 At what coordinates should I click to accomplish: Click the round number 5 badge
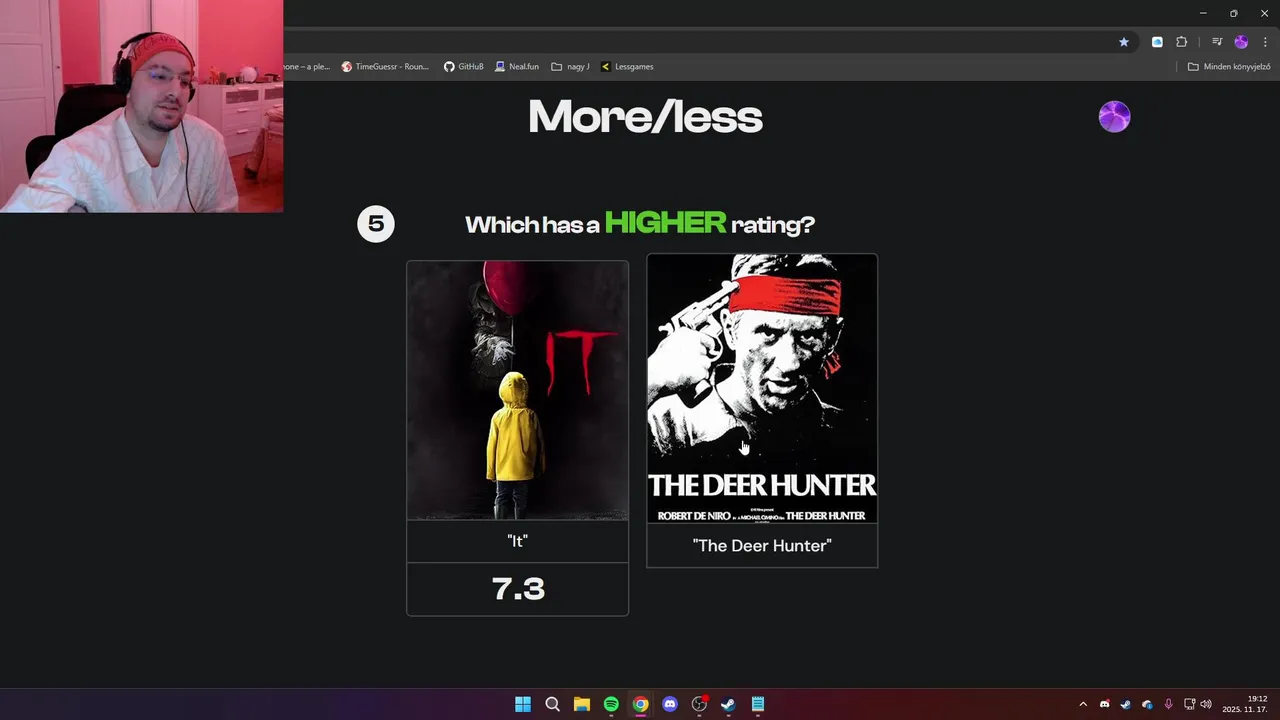(376, 223)
